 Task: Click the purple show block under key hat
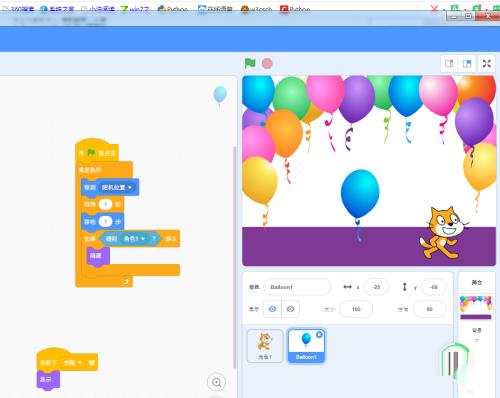coord(48,380)
